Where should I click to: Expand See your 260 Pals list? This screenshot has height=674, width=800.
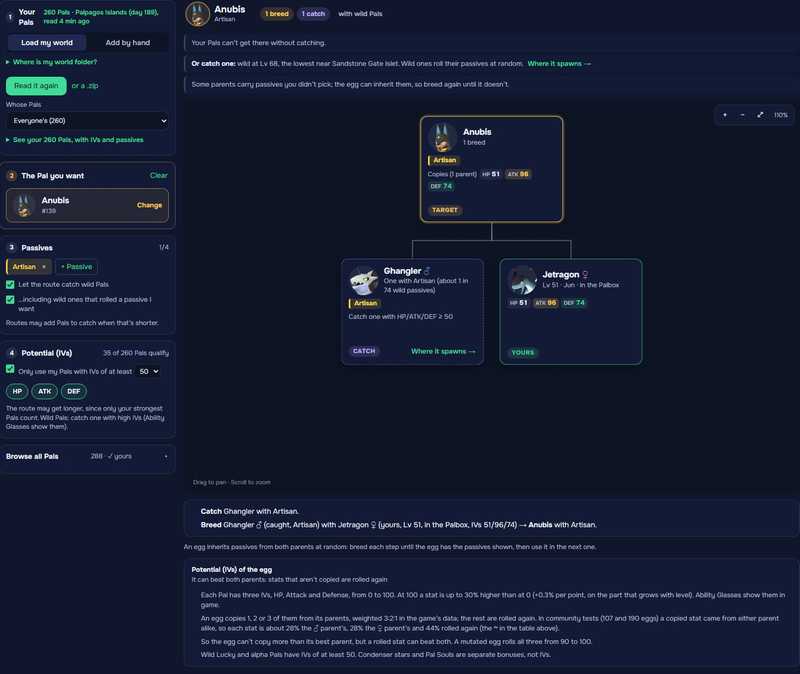pos(74,140)
